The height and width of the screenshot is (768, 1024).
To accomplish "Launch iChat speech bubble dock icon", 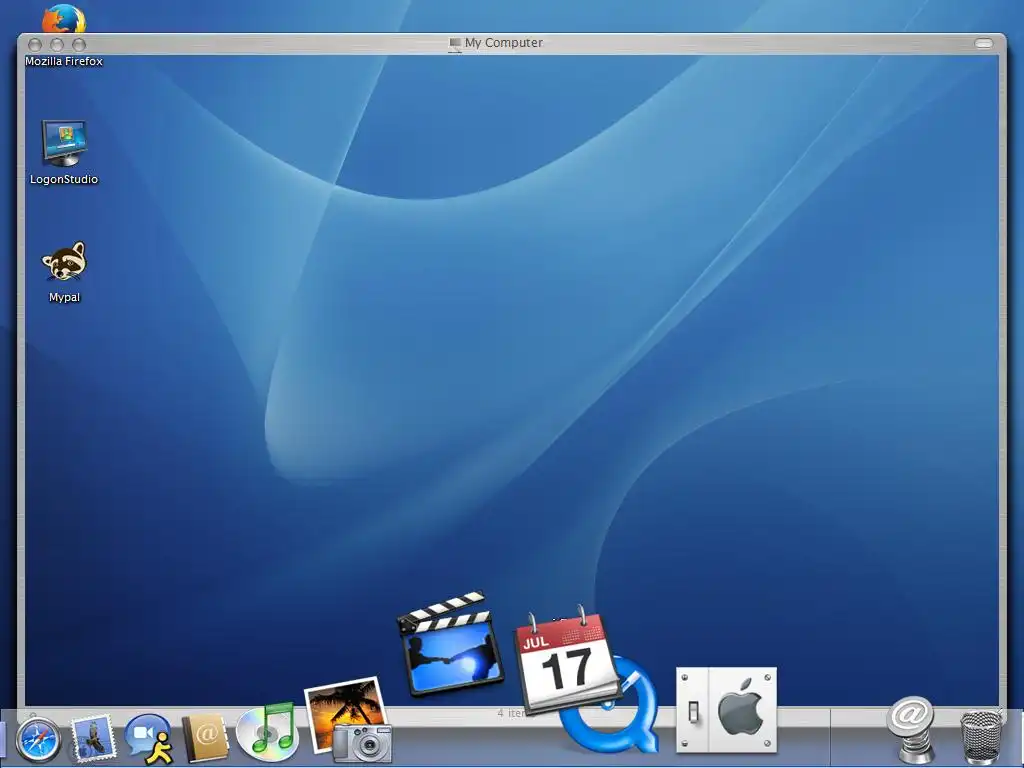I will point(150,739).
